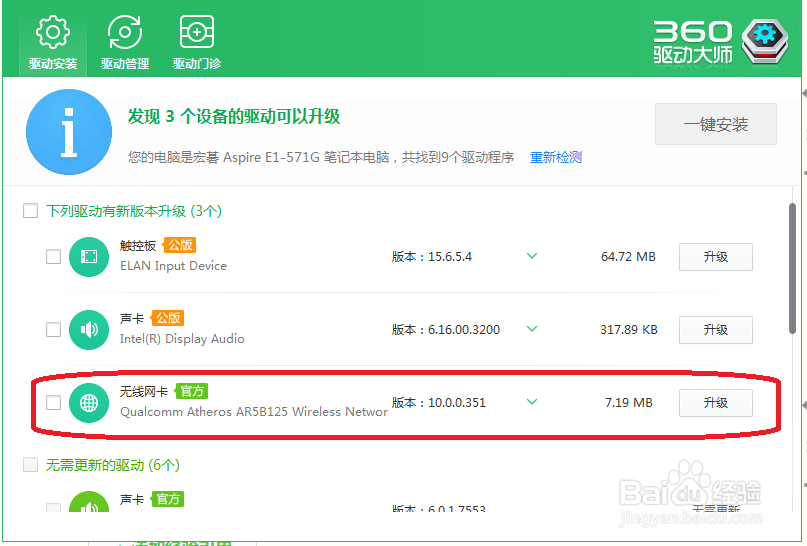Image resolution: width=807 pixels, height=546 pixels.
Task: Expand version dropdown for 10.0.0.351
Action: click(x=532, y=402)
